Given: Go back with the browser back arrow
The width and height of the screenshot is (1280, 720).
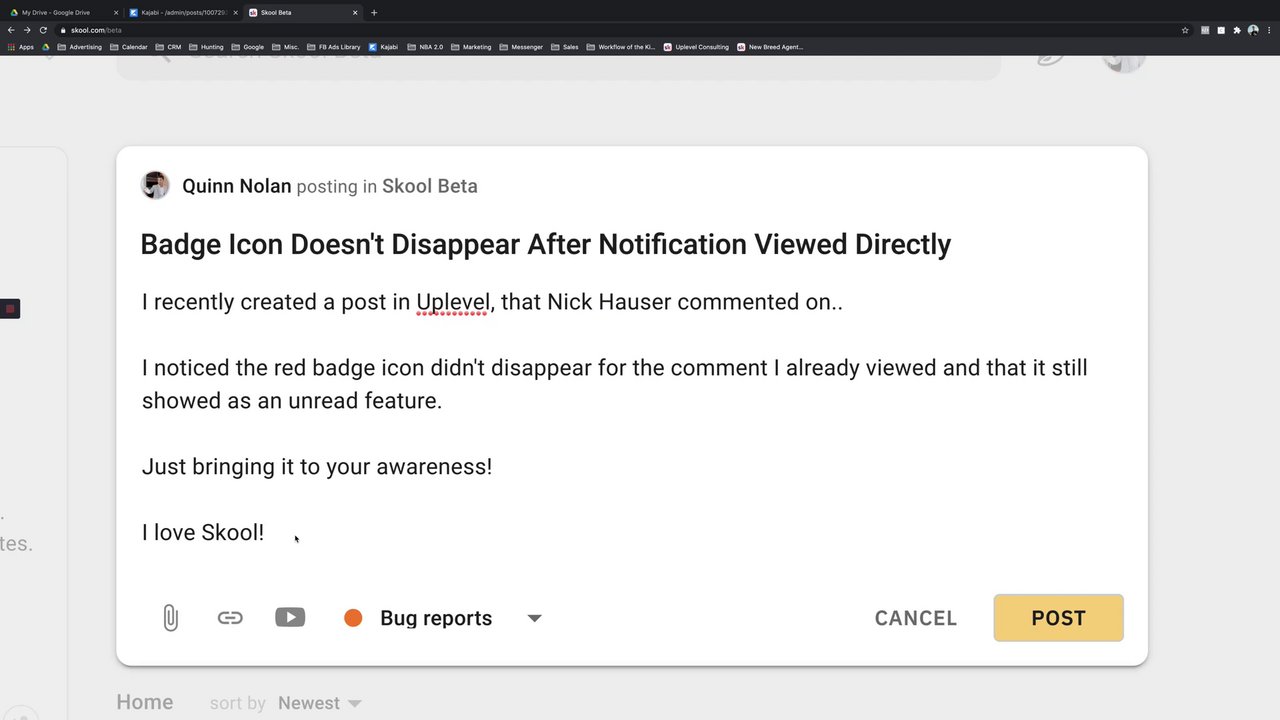Looking at the screenshot, I should coord(11,30).
